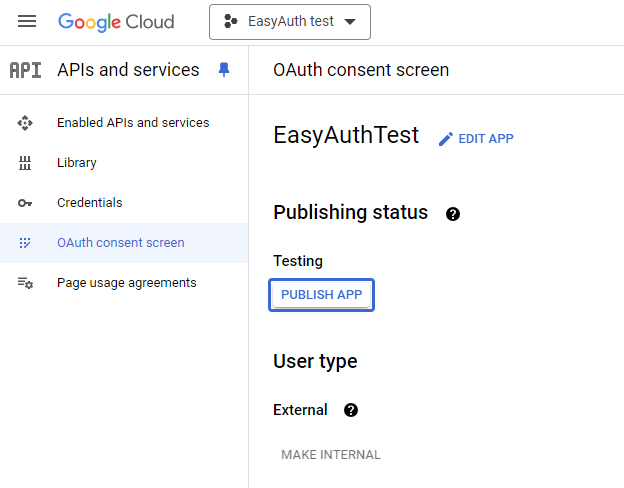Click the API icon in sidebar header
This screenshot has height=488, width=624.
[26, 70]
